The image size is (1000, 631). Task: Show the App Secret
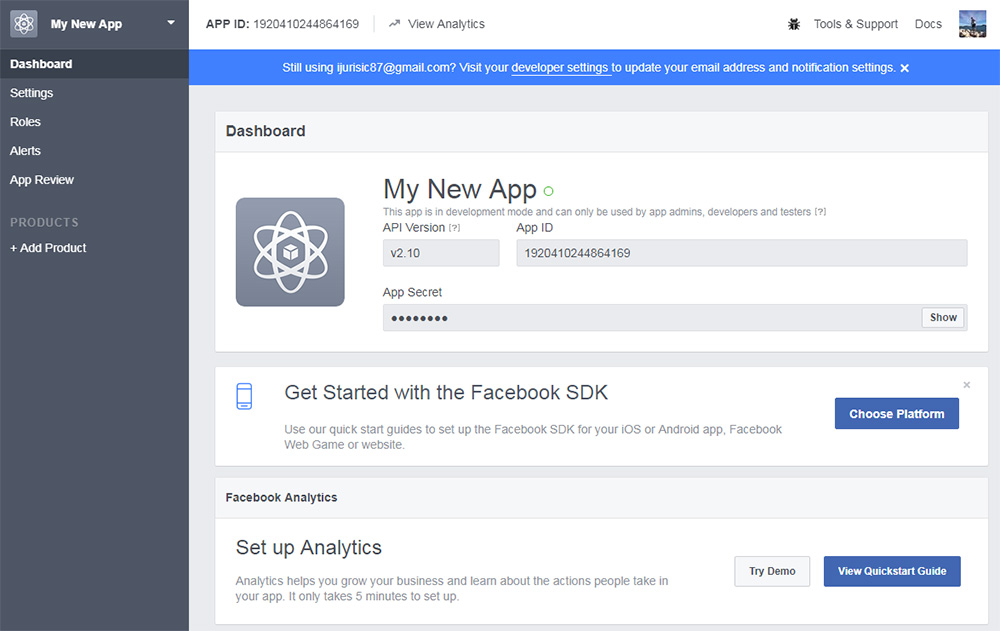[943, 318]
